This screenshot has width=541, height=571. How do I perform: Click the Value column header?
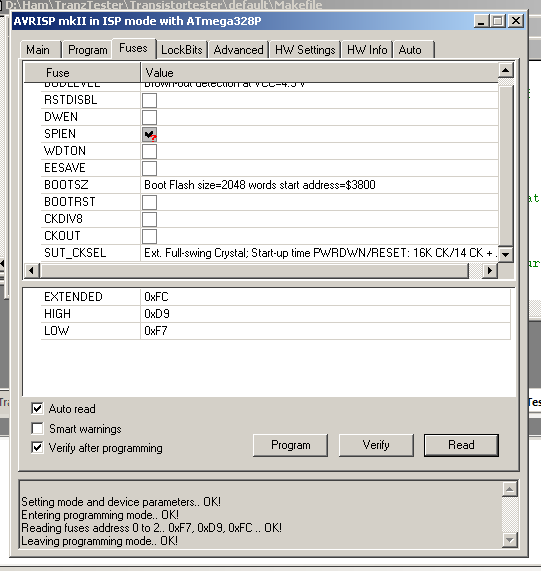click(319, 72)
